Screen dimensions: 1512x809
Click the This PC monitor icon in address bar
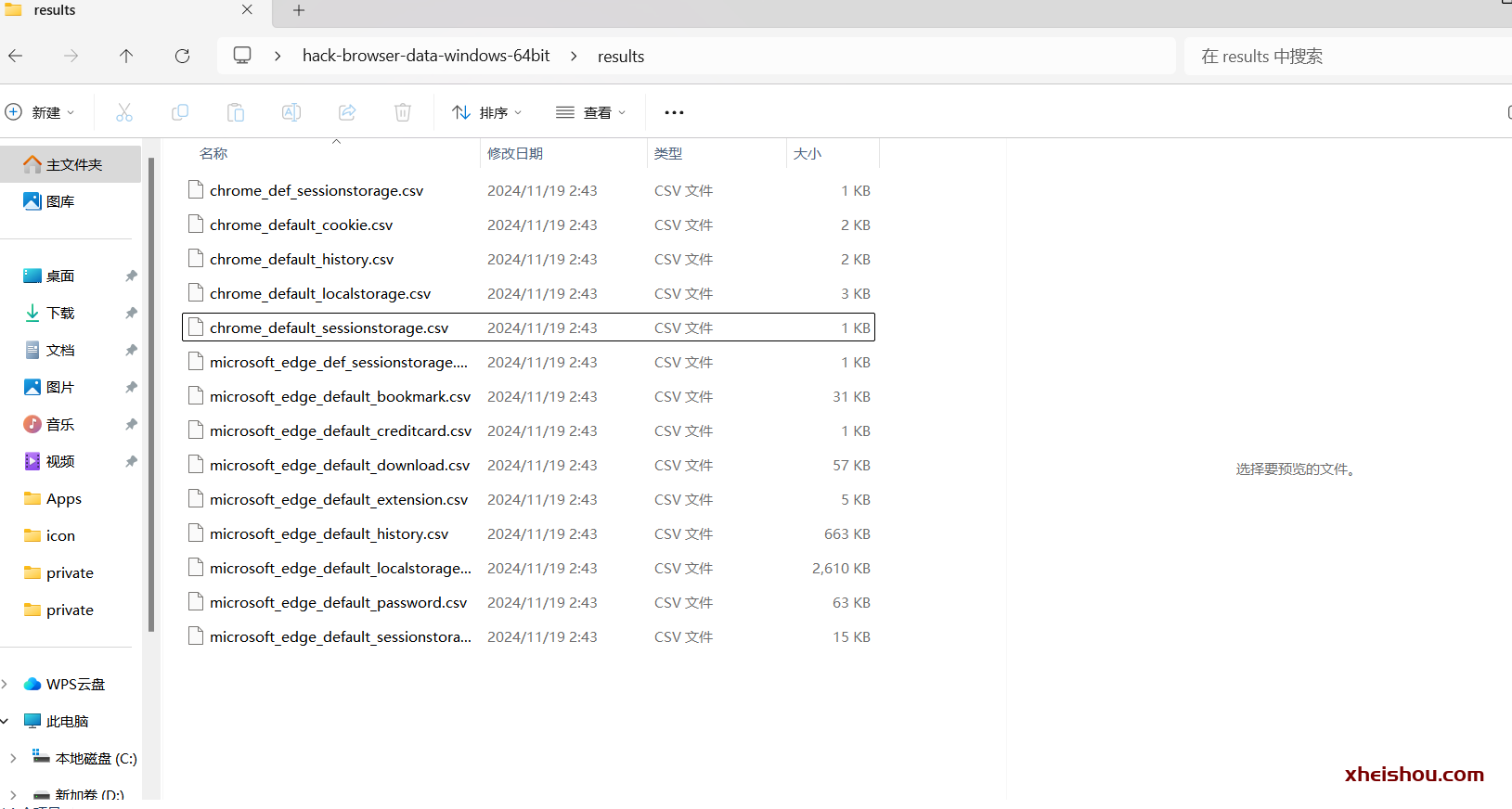tap(242, 56)
